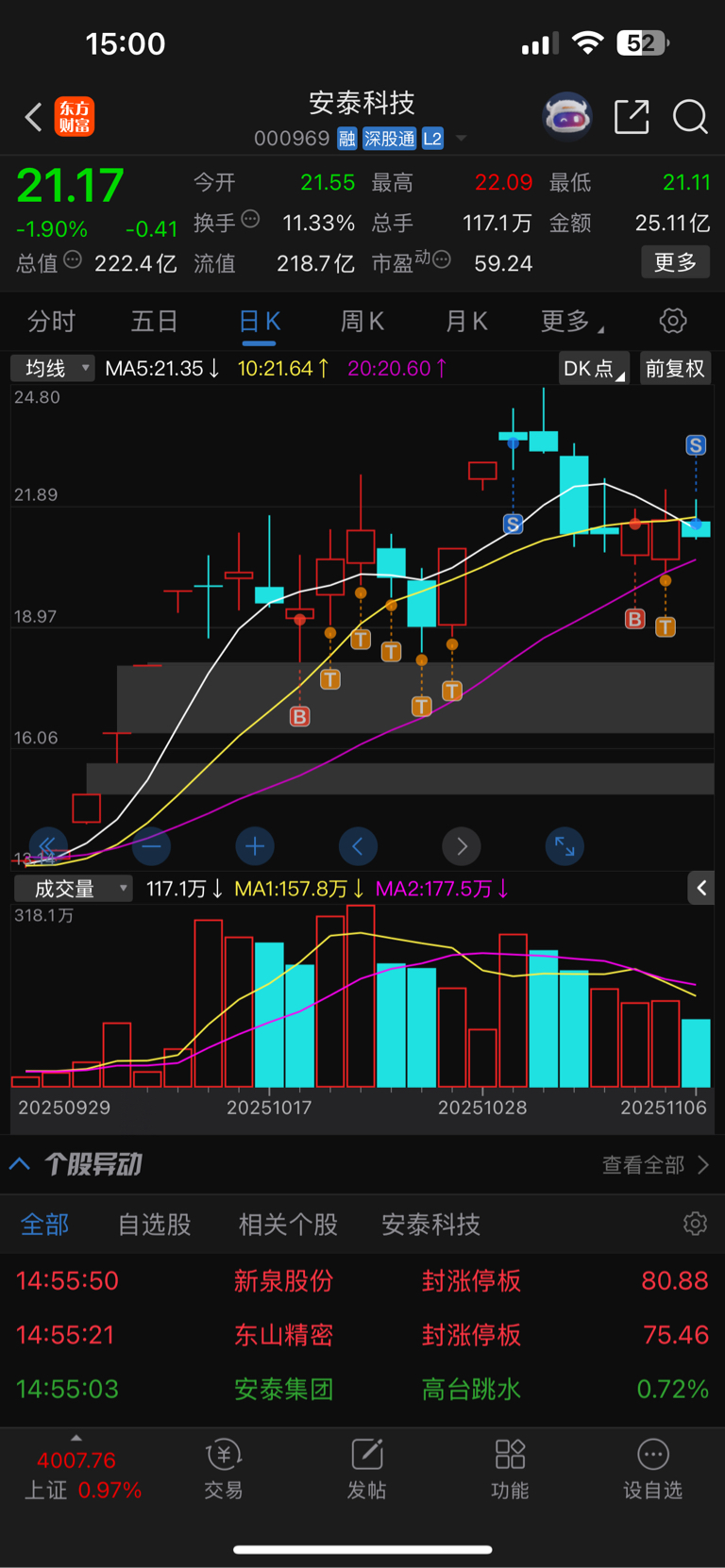The height and width of the screenshot is (1568, 725).
Task: Open the robot assistant avatar
Action: (567, 117)
